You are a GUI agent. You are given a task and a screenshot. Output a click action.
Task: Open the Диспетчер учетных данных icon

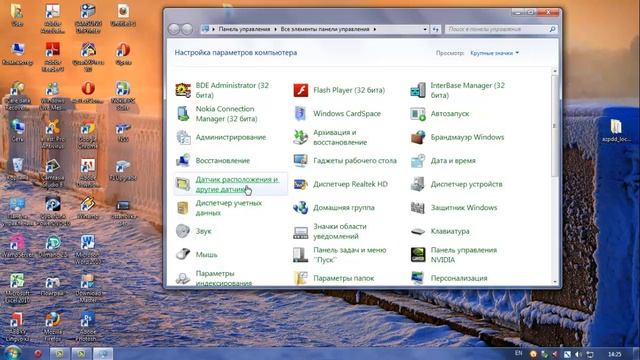coord(183,208)
